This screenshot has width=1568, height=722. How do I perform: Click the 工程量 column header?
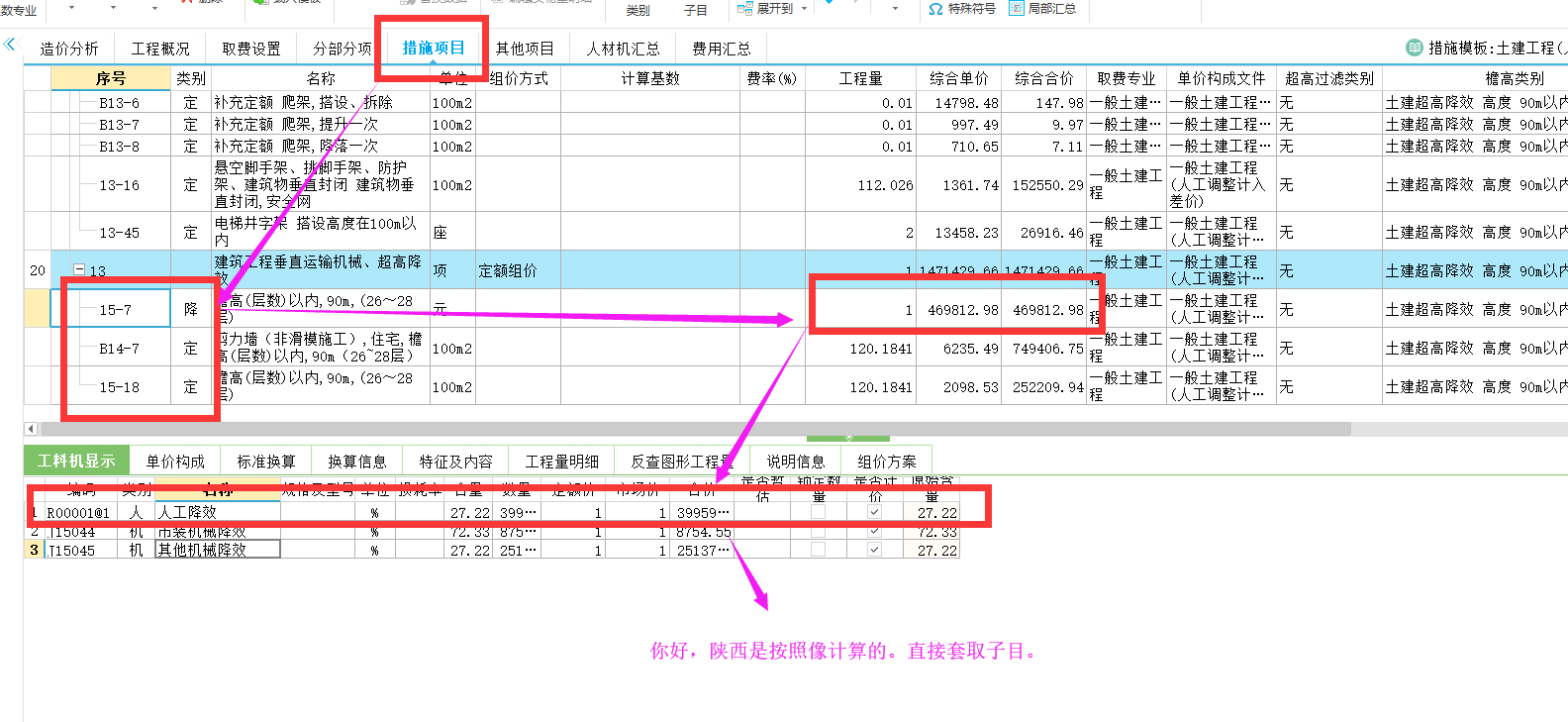coord(860,78)
